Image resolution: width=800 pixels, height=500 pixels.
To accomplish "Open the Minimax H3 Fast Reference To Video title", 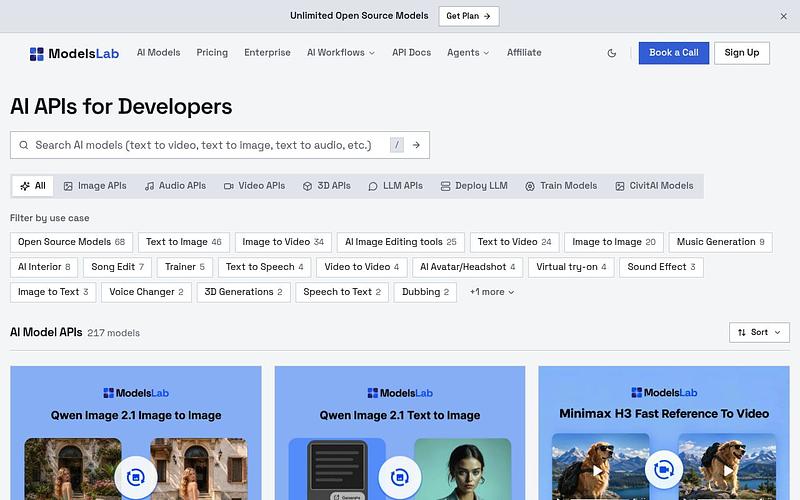I will tap(664, 414).
